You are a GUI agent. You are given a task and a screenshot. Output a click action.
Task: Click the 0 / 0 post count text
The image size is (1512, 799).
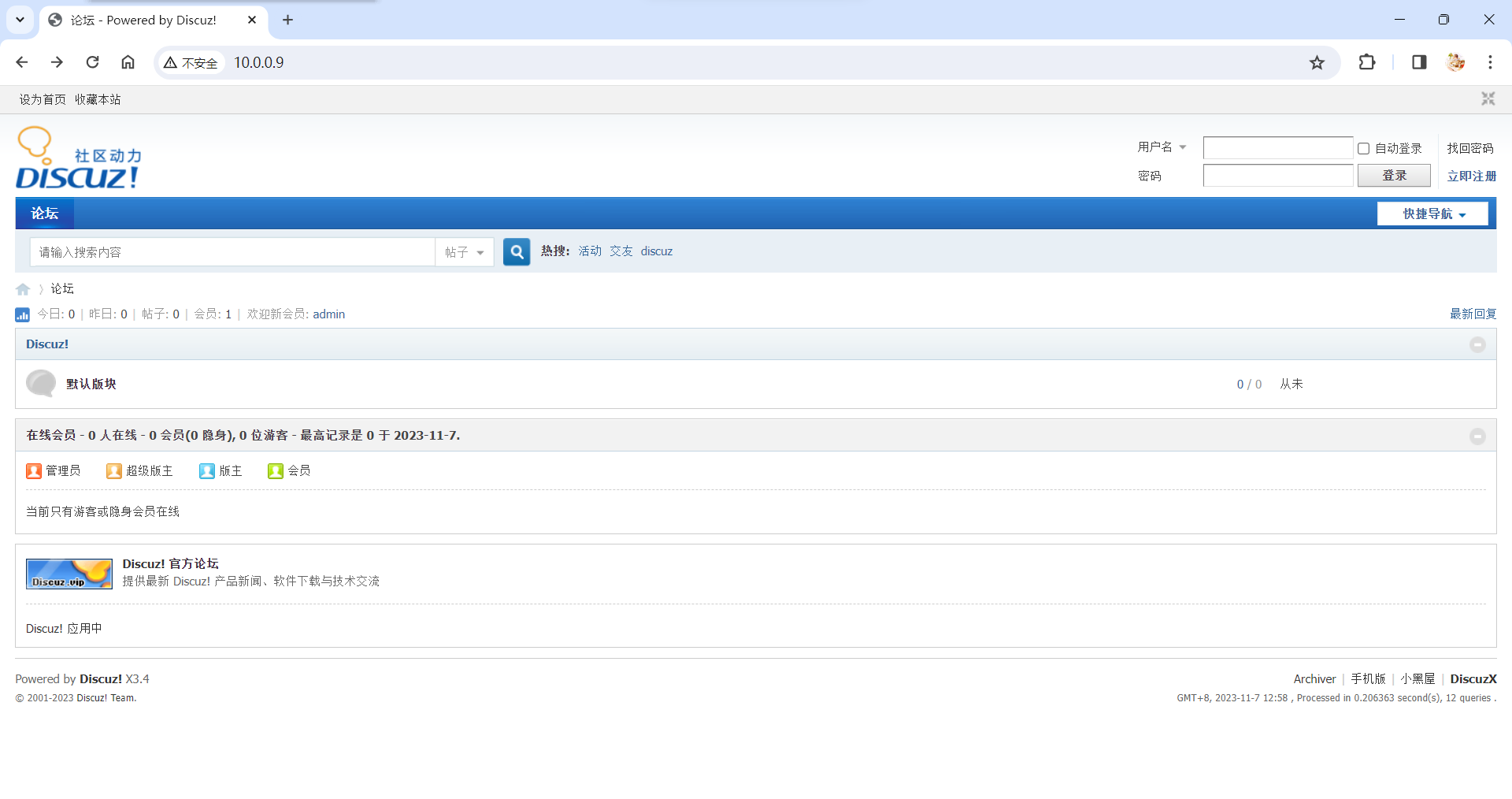(1249, 385)
